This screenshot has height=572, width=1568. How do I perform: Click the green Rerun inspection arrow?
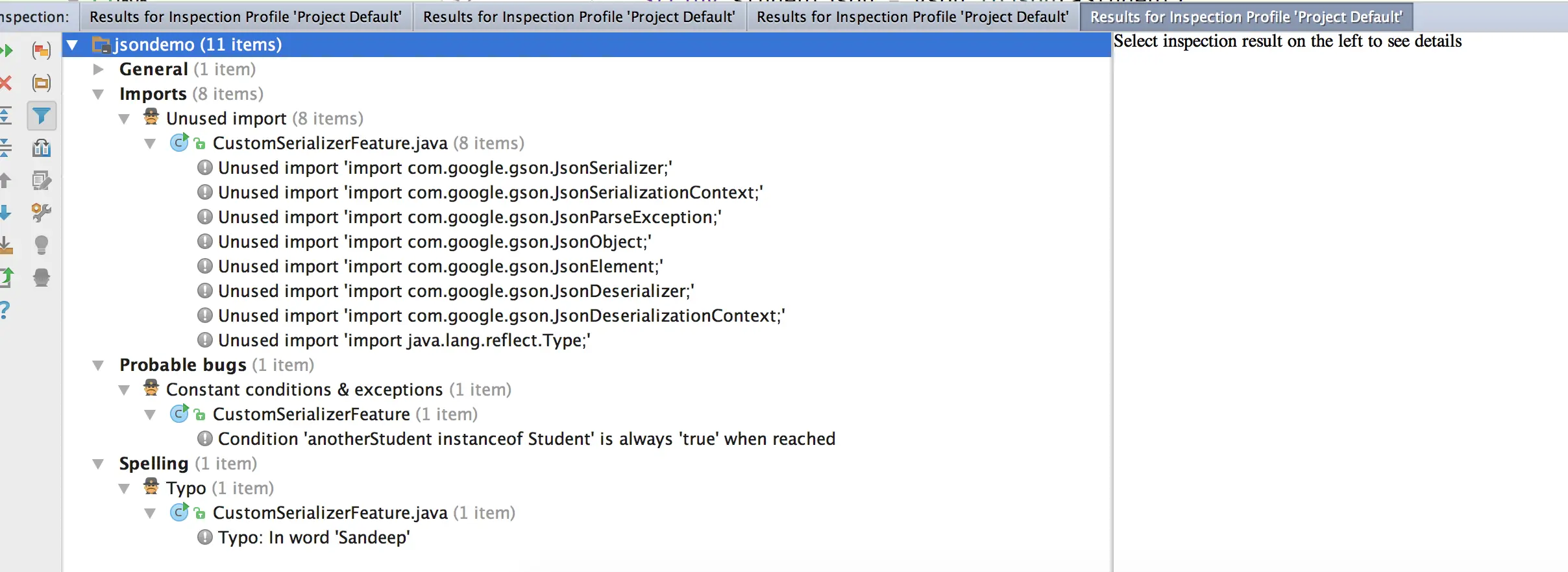tap(6, 51)
